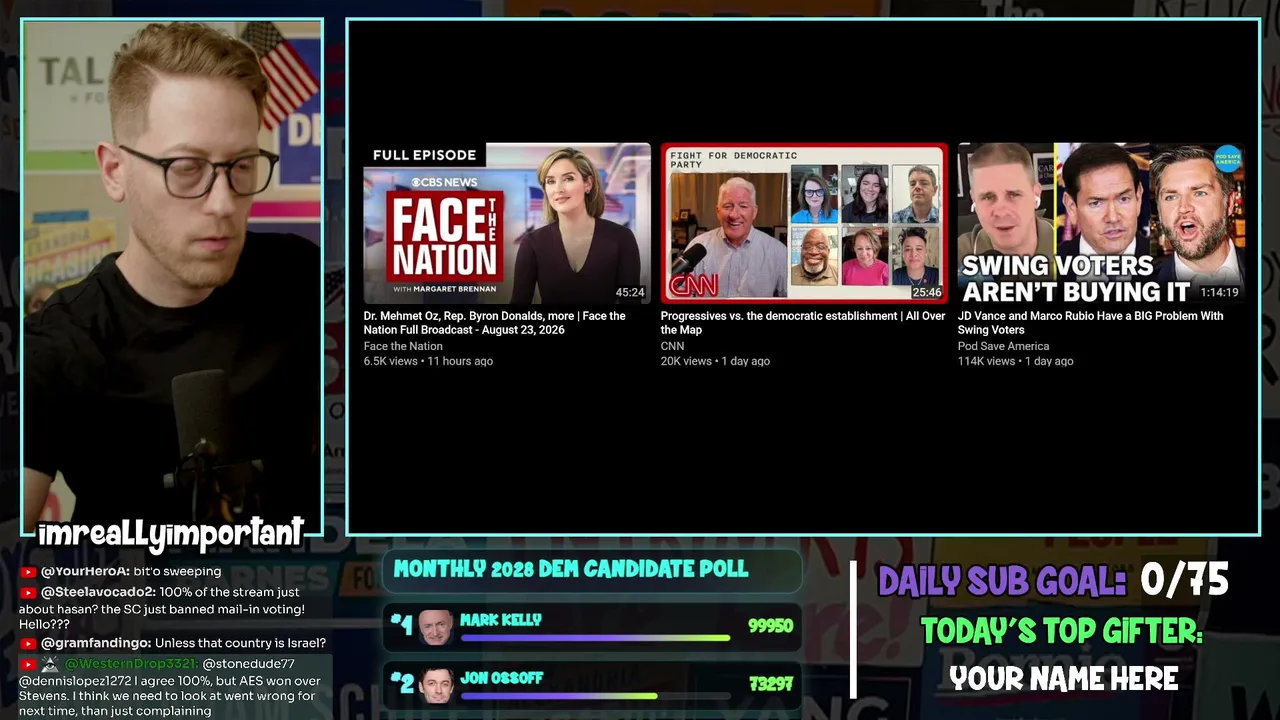Open the CNN Fight for Democratic Party thumbnail

[x=804, y=223]
